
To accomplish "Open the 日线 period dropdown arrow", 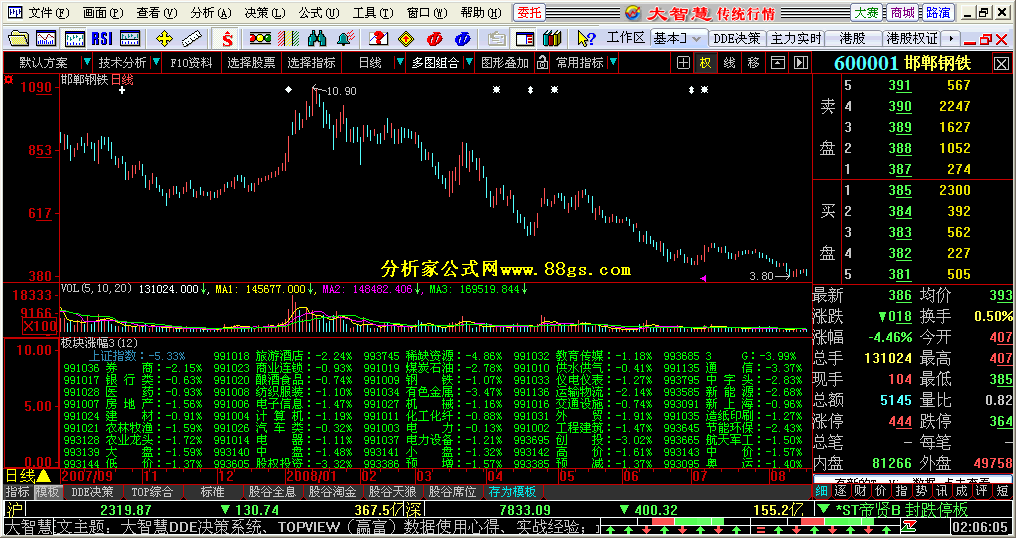I will click(x=400, y=63).
